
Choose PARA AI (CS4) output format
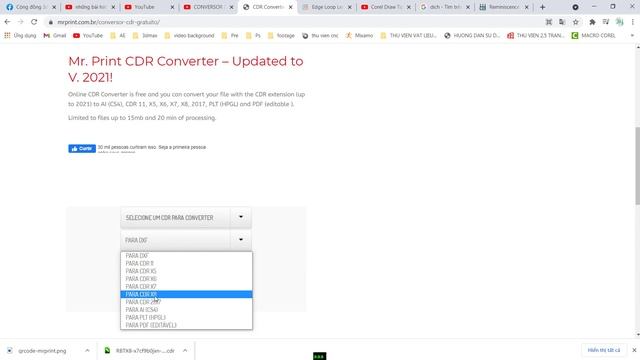(187, 310)
